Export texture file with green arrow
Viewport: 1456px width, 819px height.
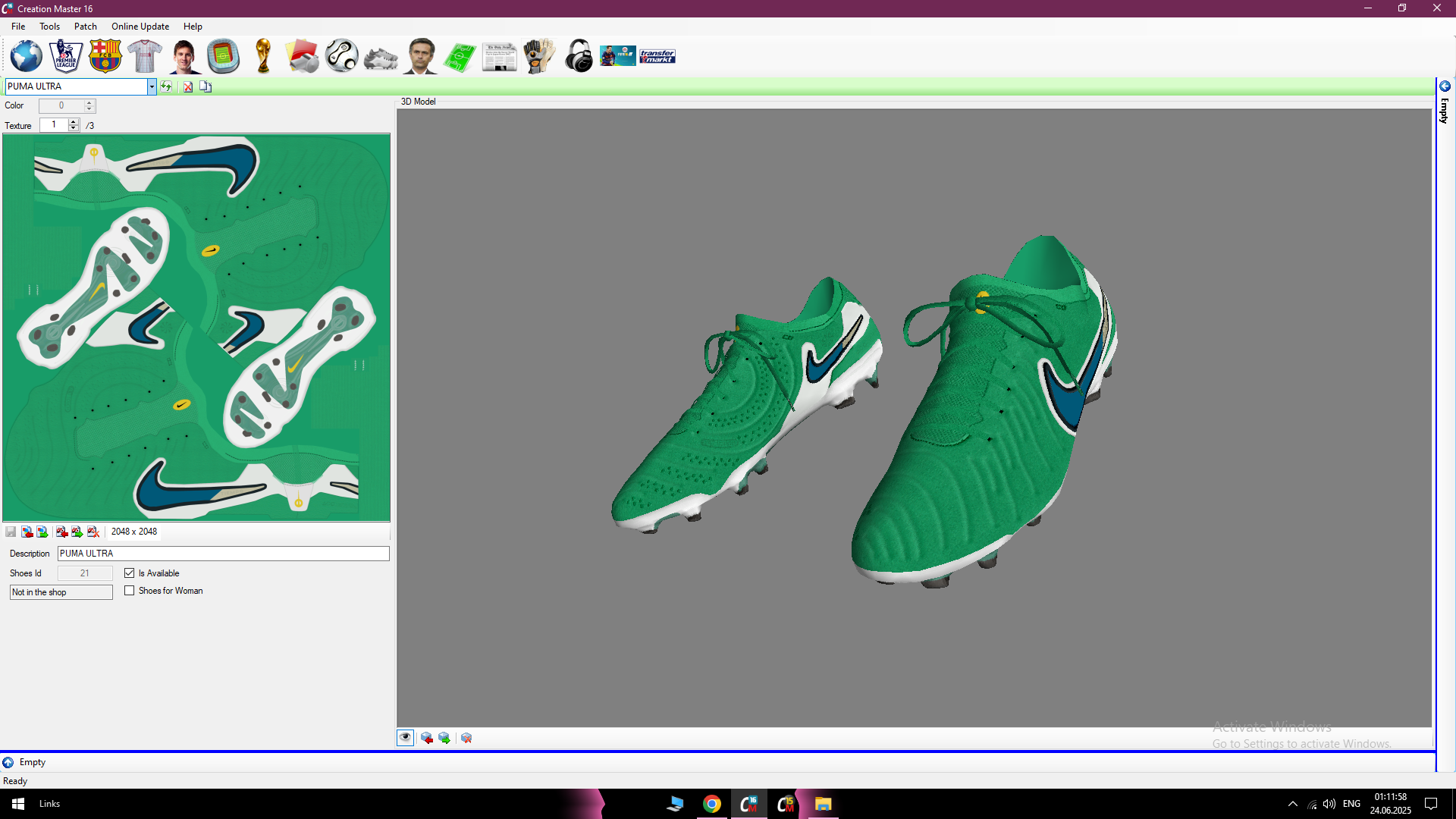coord(77,532)
